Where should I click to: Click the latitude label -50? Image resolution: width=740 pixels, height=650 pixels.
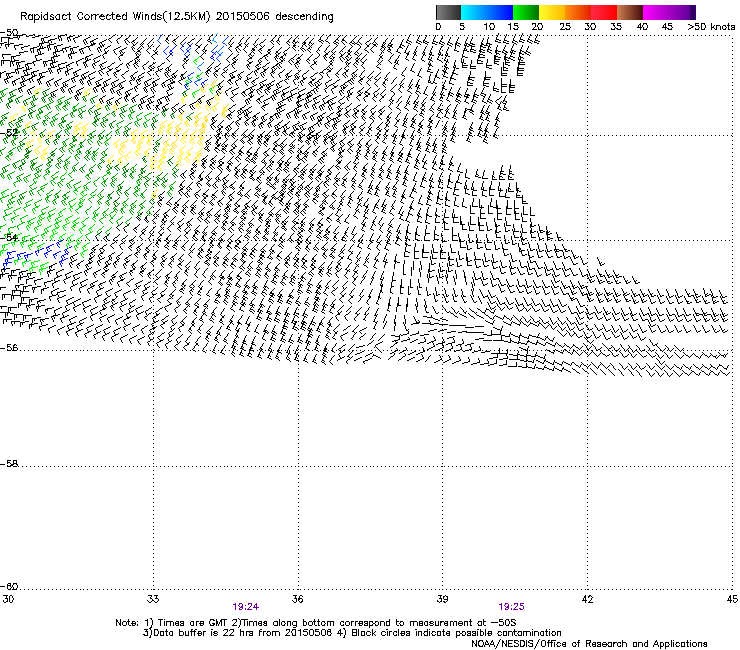tap(9, 33)
